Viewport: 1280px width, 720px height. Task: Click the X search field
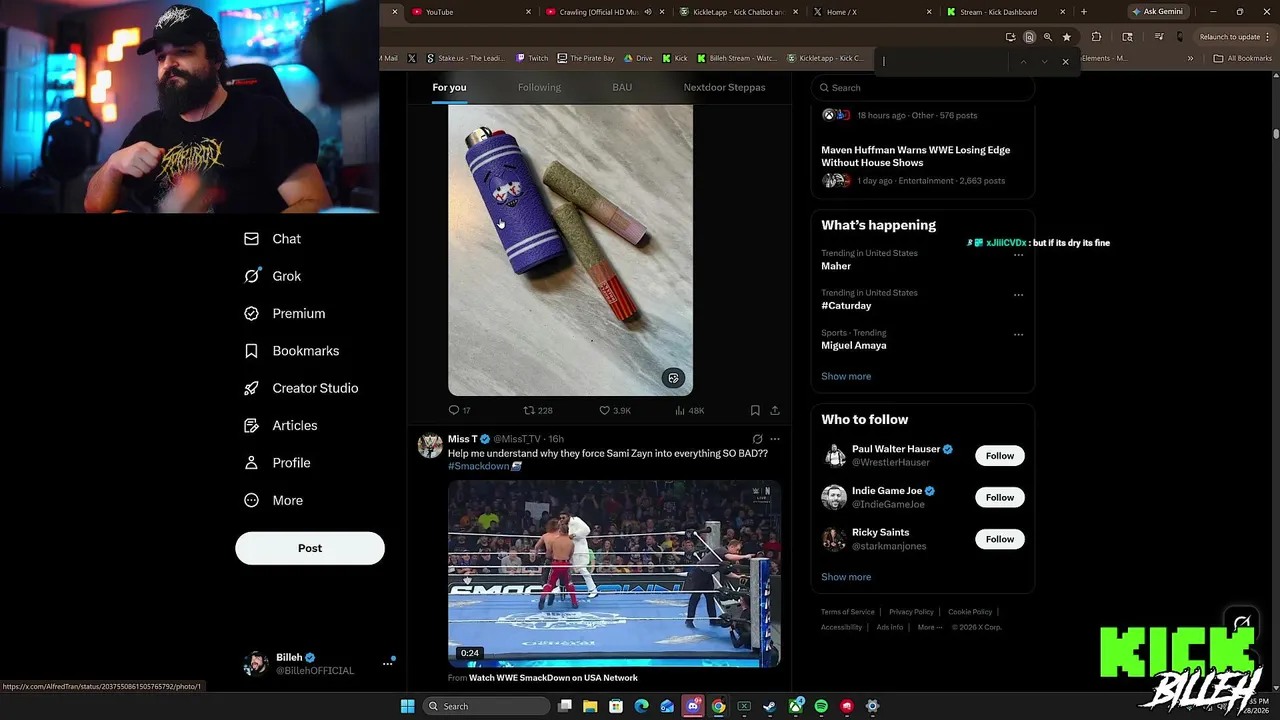pyautogui.click(x=922, y=87)
